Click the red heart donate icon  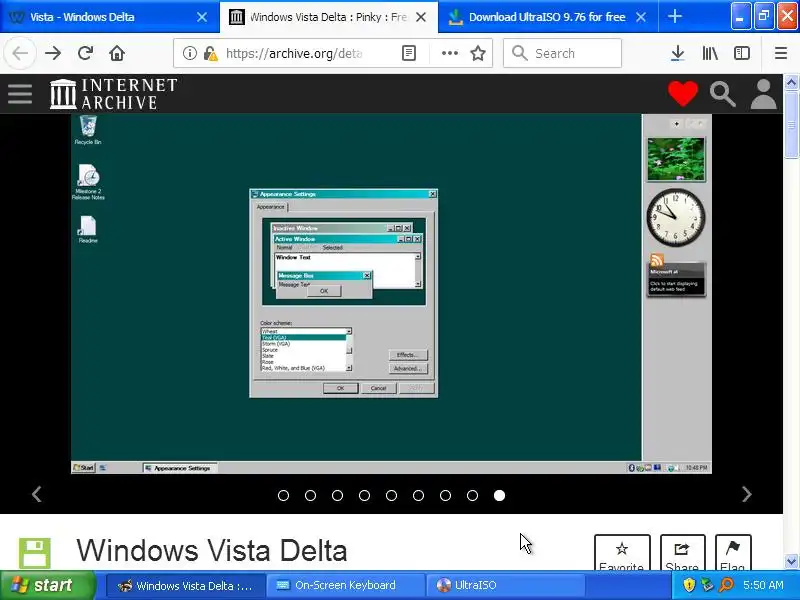point(683,93)
